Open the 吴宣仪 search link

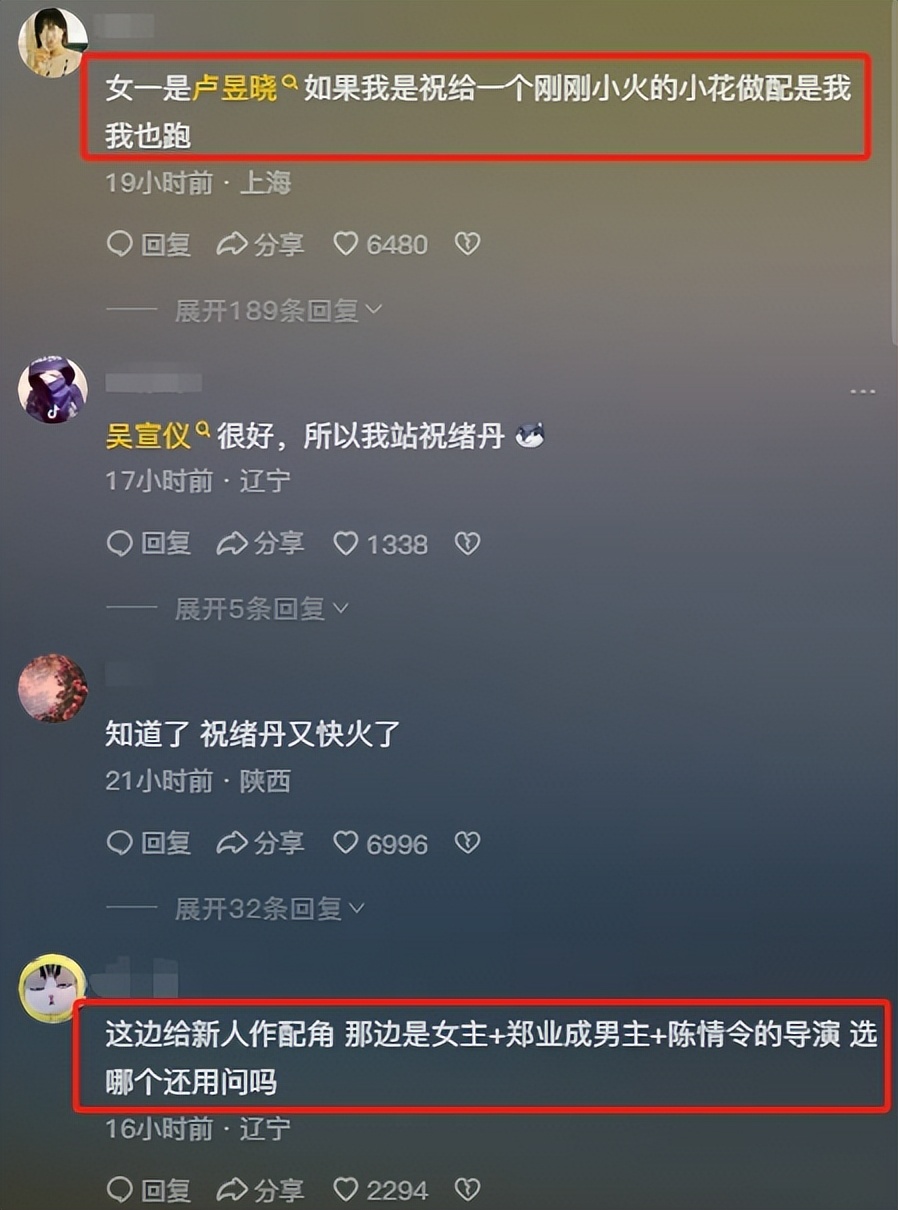point(158,436)
